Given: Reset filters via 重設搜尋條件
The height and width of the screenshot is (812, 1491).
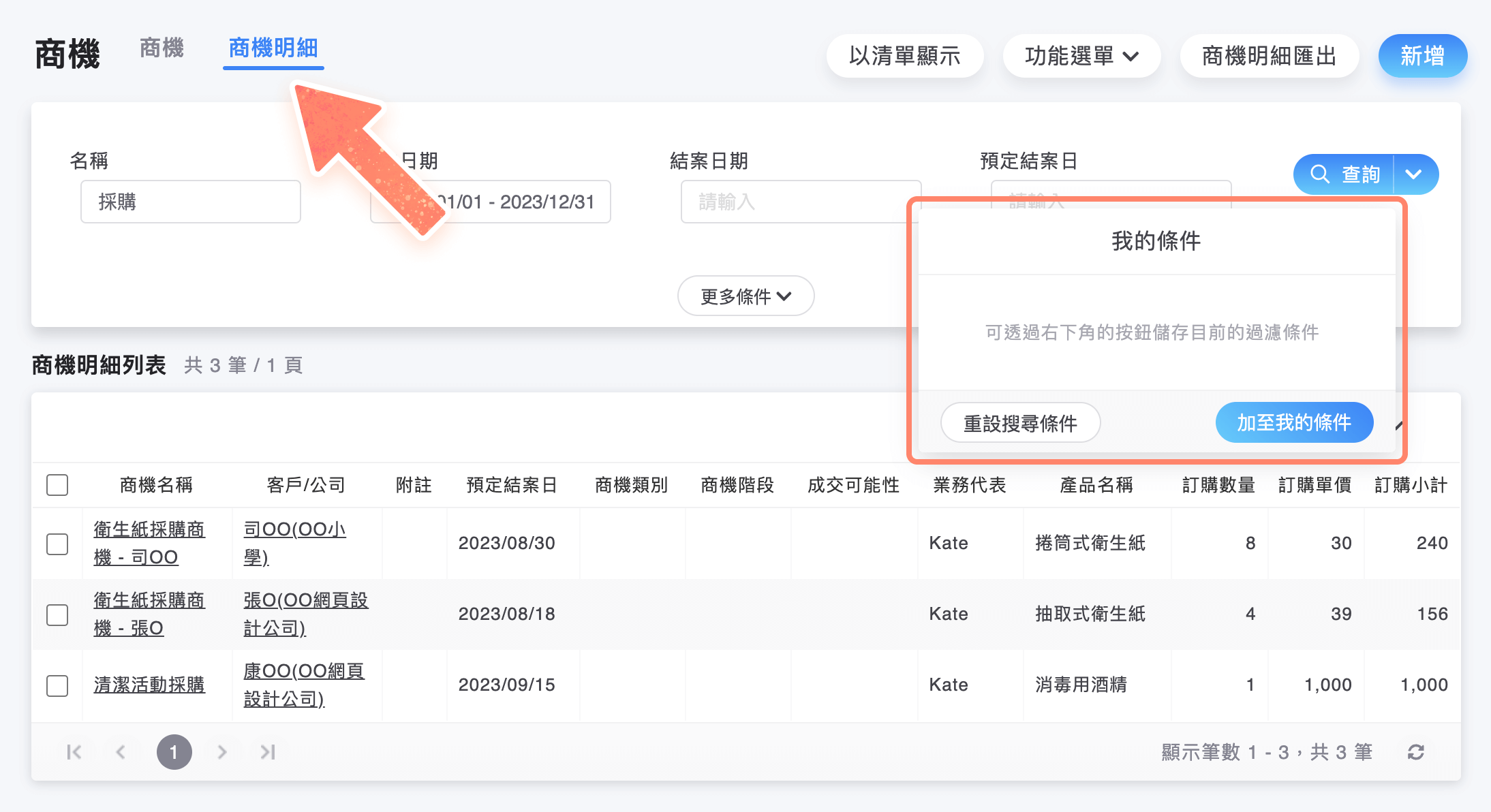Looking at the screenshot, I should [x=1020, y=422].
